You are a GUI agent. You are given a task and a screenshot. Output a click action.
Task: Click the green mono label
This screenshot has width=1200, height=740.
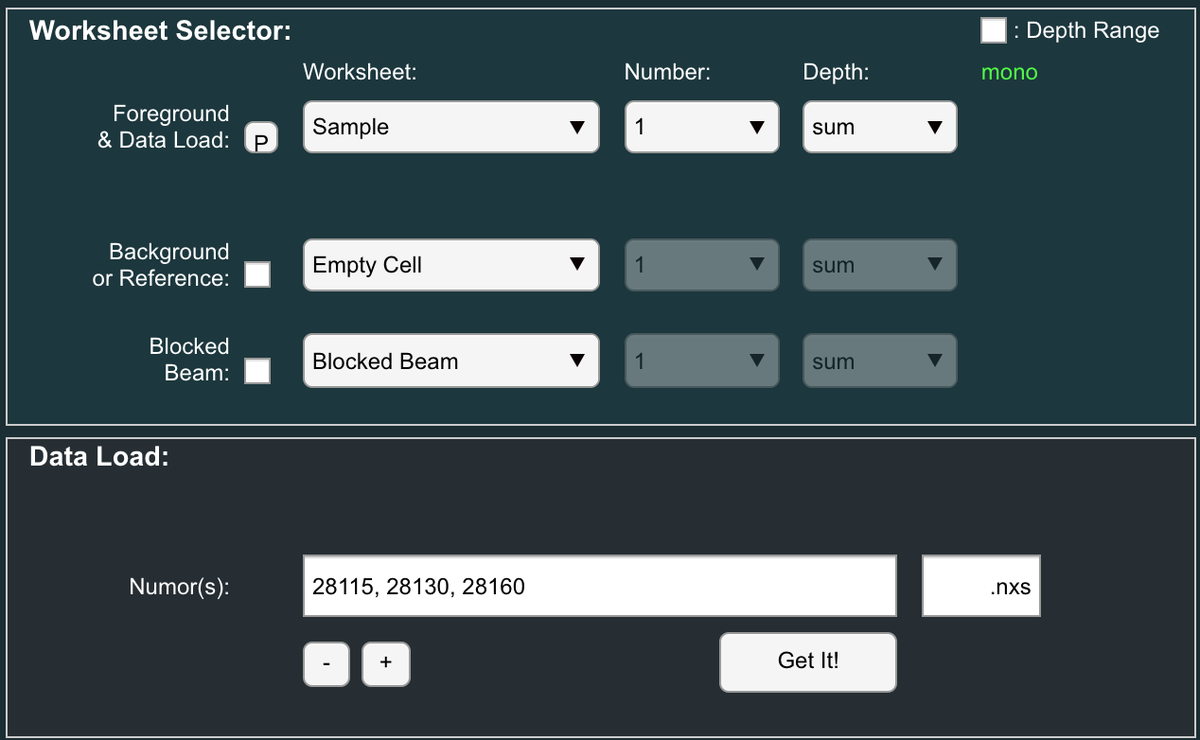tap(1009, 72)
